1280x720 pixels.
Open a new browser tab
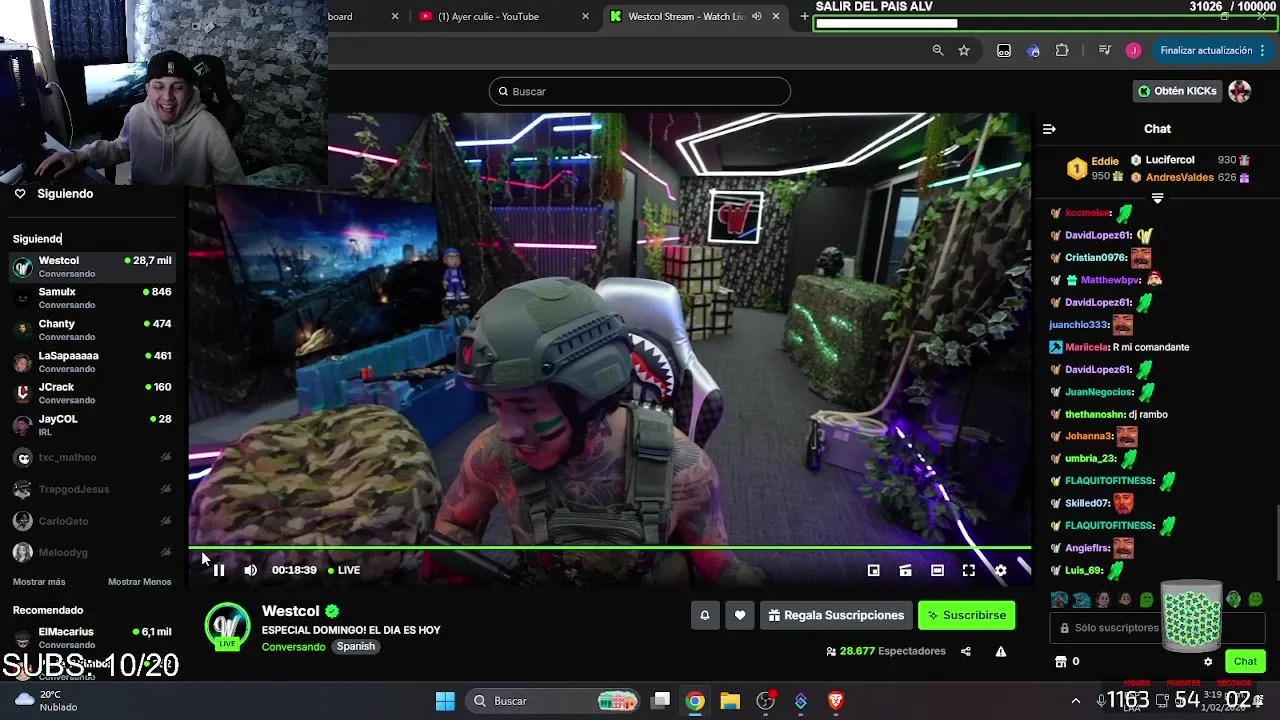tap(804, 16)
